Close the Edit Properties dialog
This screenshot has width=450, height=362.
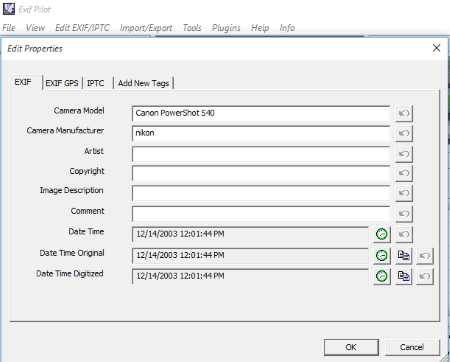pyautogui.click(x=436, y=48)
